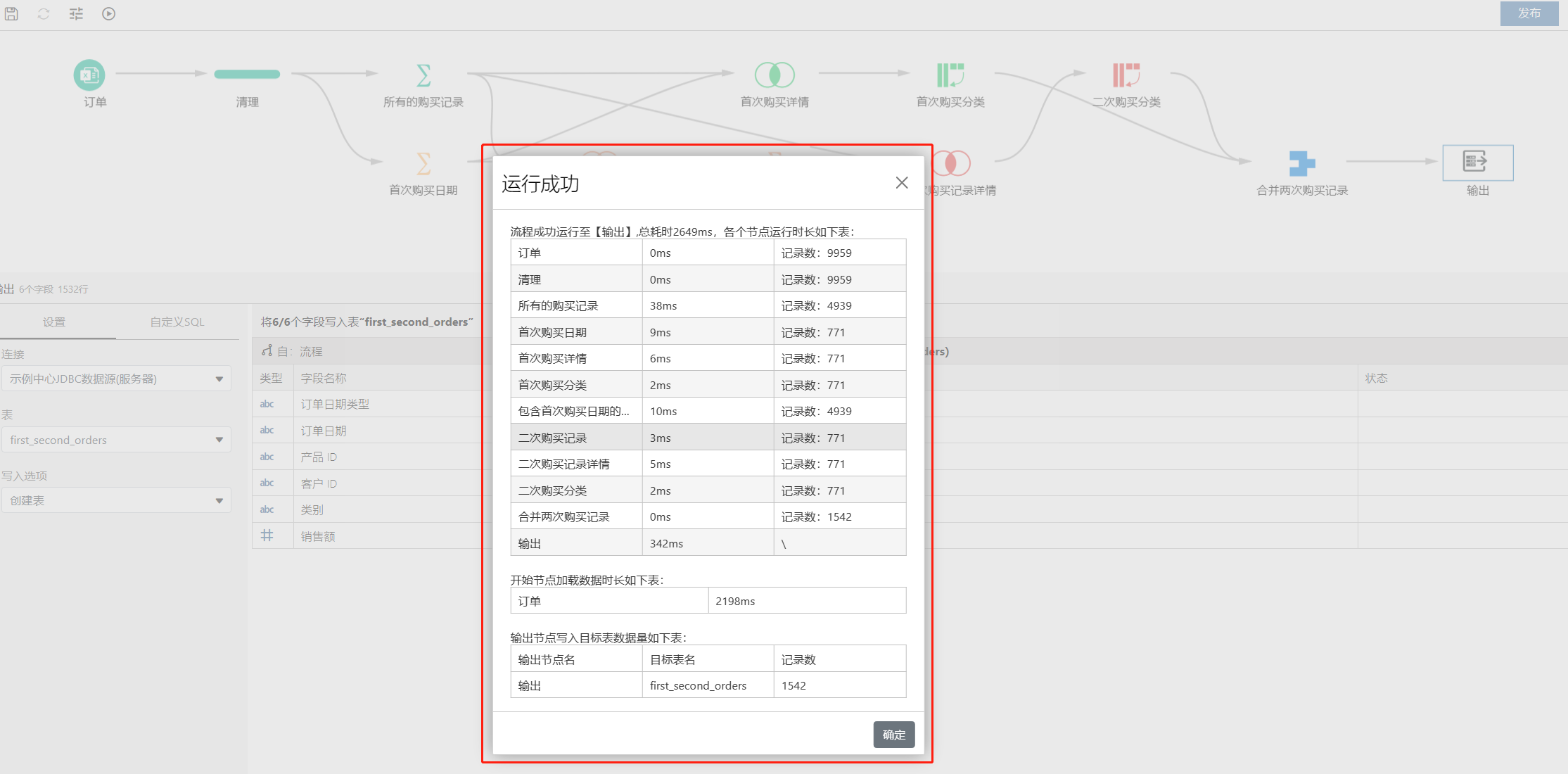This screenshot has height=774, width=1568.
Task: Click the abc type icon for 订单日期类型
Action: point(267,404)
